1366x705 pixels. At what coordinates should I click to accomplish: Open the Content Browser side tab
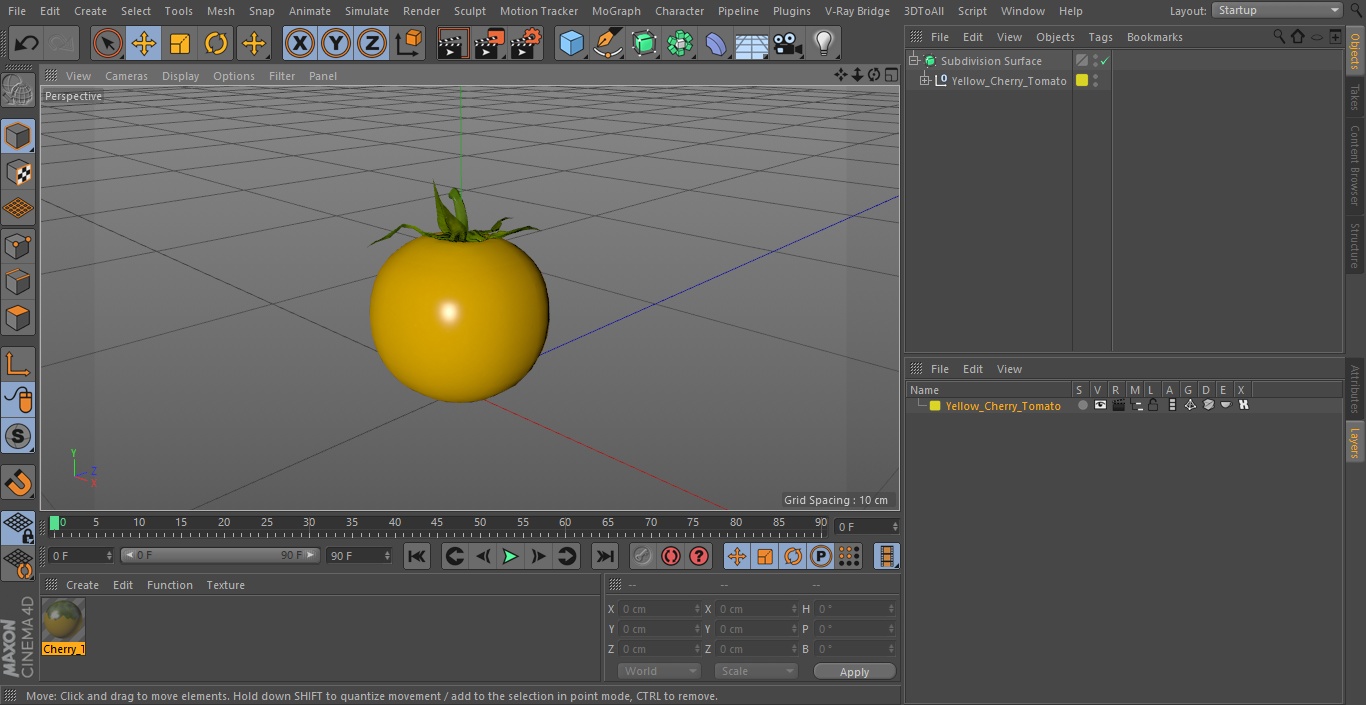pyautogui.click(x=1355, y=165)
